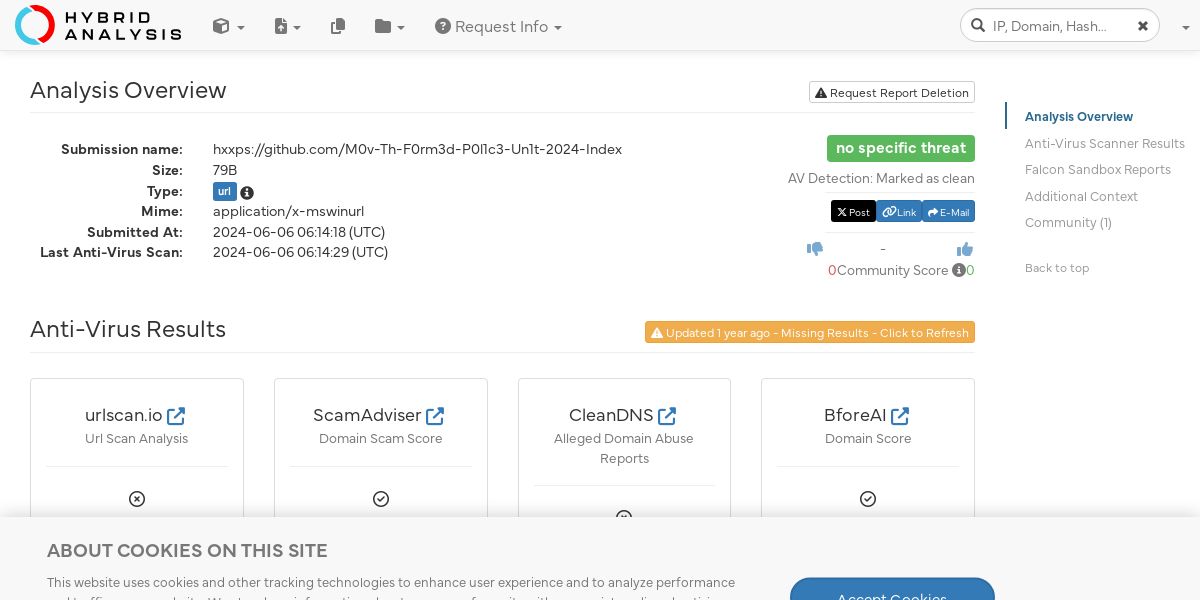
Task: Open the urlscan.io external link icon
Action: pyautogui.click(x=176, y=415)
